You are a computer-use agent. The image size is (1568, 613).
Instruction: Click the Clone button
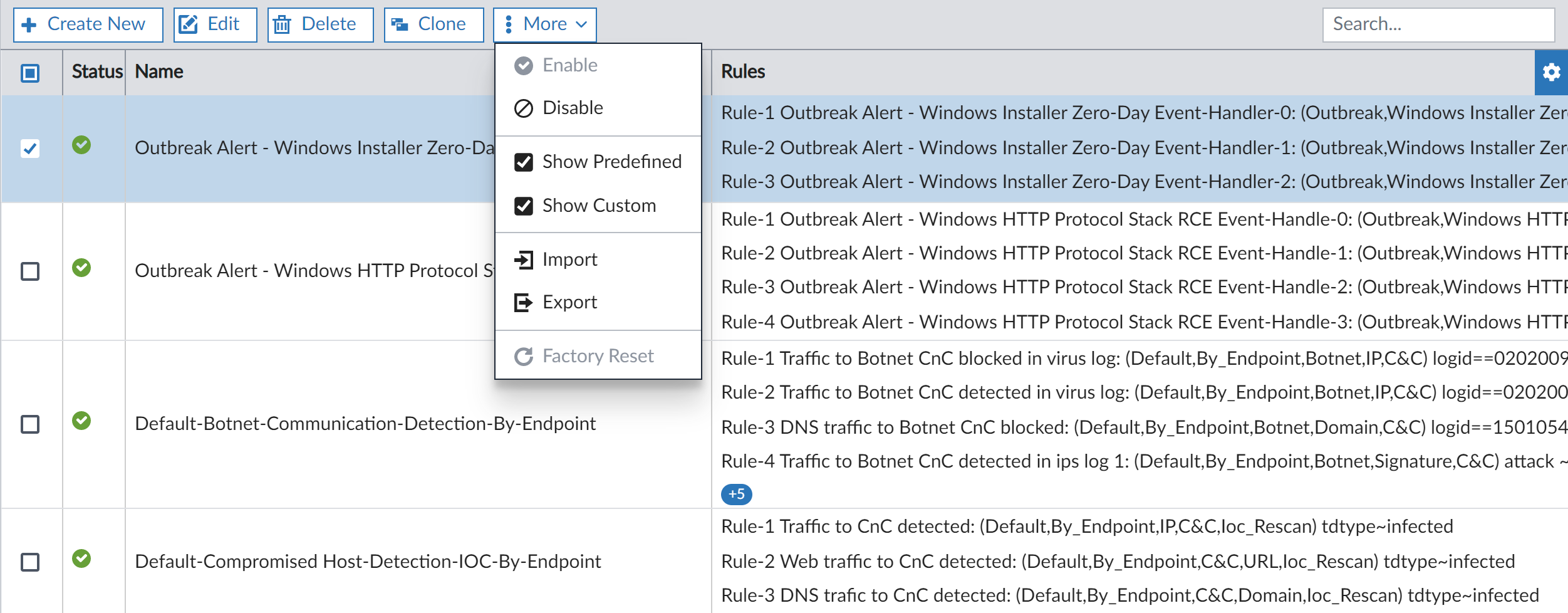(433, 24)
